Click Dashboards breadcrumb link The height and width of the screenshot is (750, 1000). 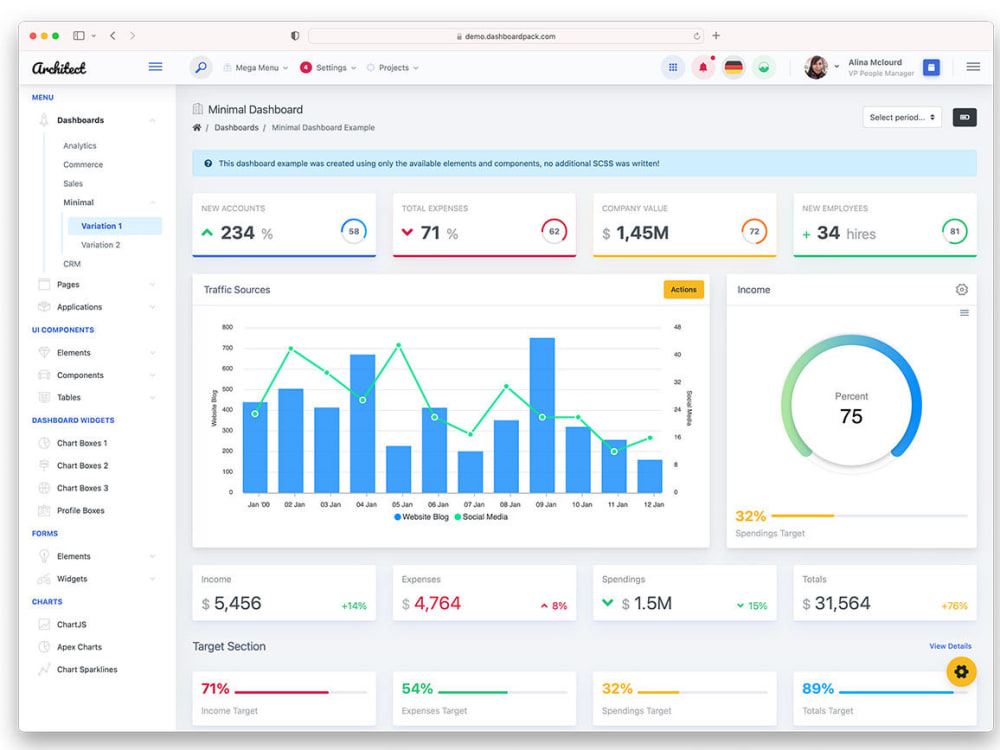click(x=236, y=128)
